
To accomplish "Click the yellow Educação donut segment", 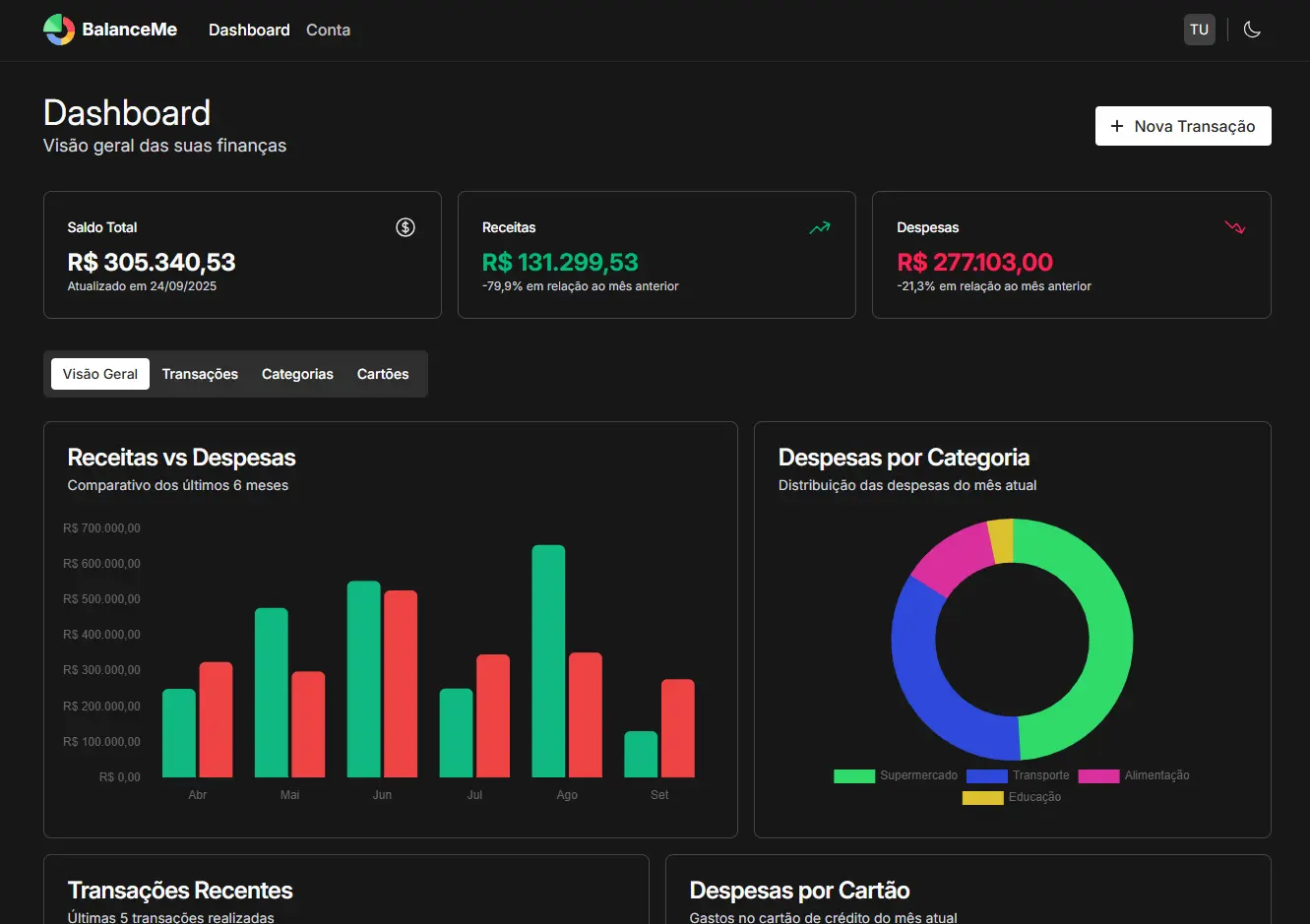I will pyautogui.click(x=1002, y=541).
